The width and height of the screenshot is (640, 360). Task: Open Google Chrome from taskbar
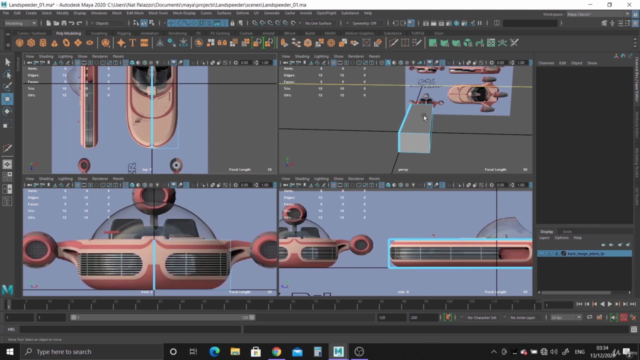coord(276,351)
